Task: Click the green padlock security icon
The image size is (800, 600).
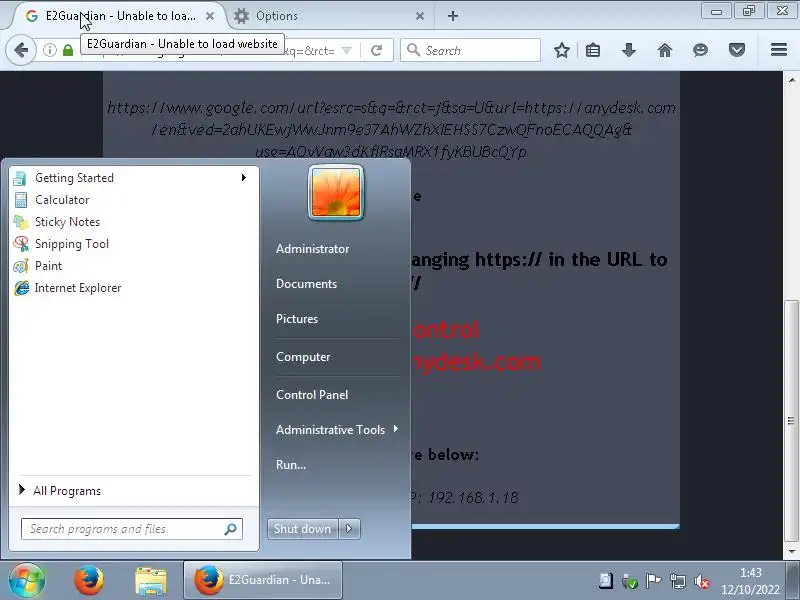Action: pyautogui.click(x=68, y=50)
